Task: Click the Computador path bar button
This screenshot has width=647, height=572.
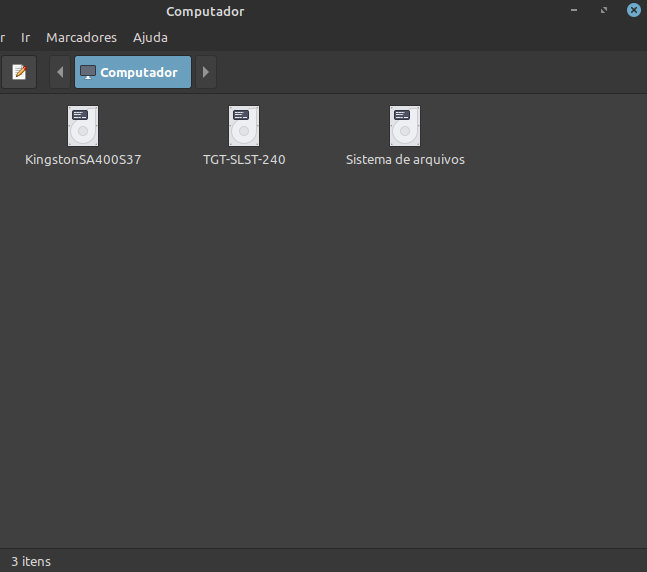Action: click(x=133, y=72)
